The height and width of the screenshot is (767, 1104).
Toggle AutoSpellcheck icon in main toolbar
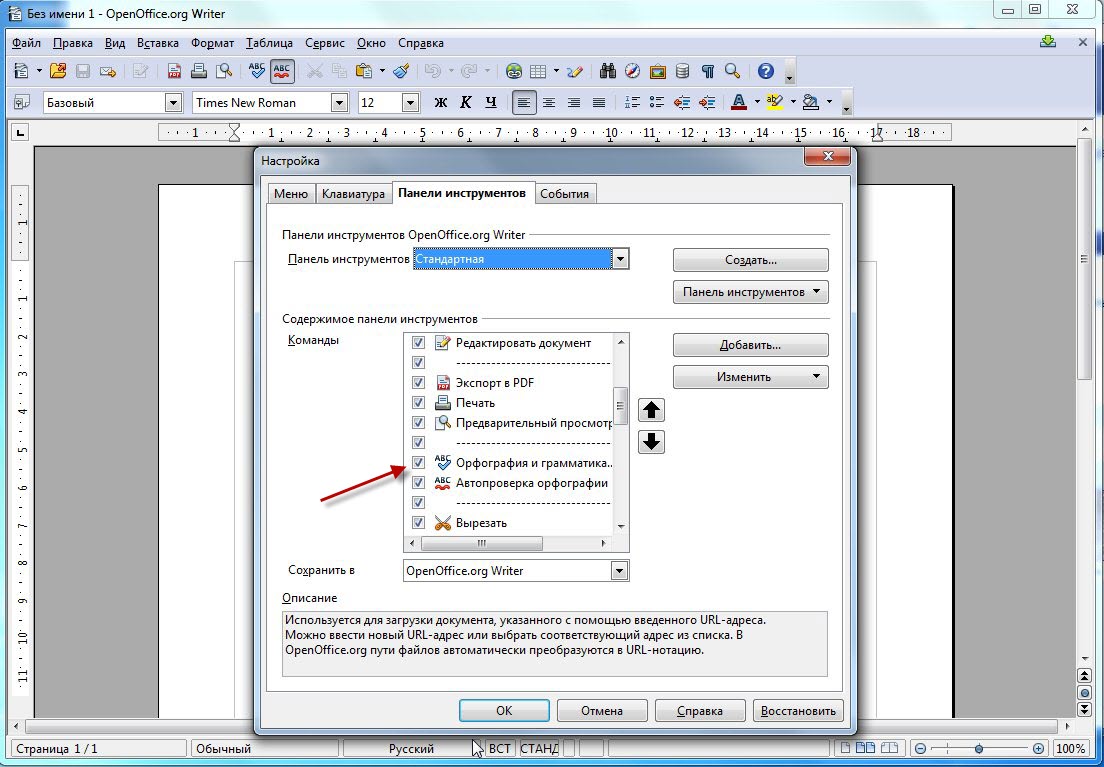tap(282, 71)
